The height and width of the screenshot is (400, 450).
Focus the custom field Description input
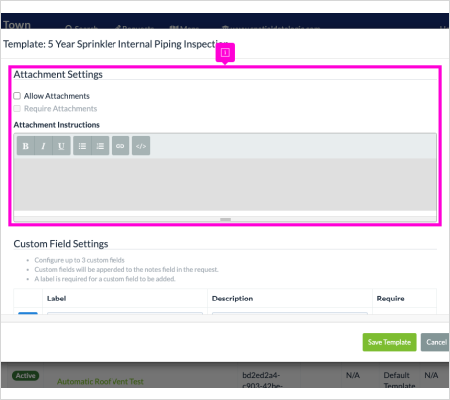click(x=290, y=313)
